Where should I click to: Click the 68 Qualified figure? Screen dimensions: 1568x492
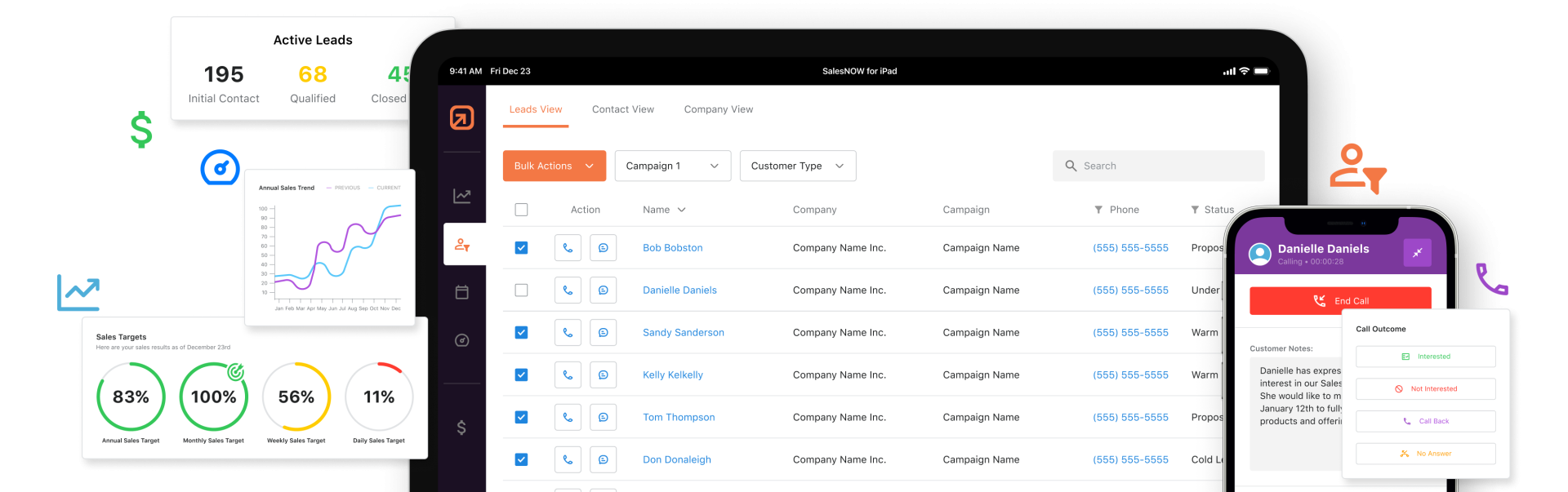[313, 74]
